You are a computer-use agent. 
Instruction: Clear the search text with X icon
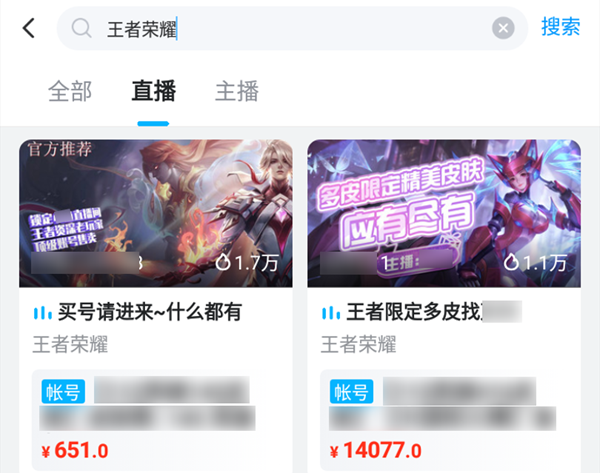[503, 28]
